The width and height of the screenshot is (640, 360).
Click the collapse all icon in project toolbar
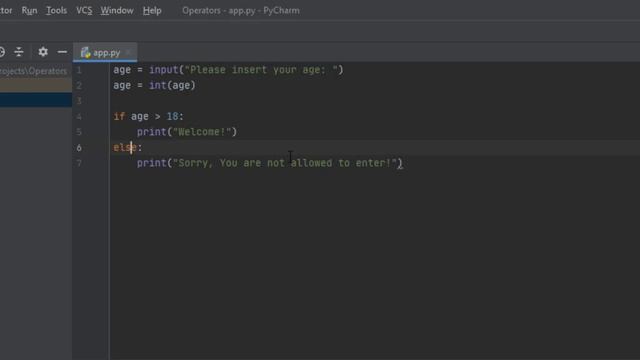pyautogui.click(x=19, y=52)
